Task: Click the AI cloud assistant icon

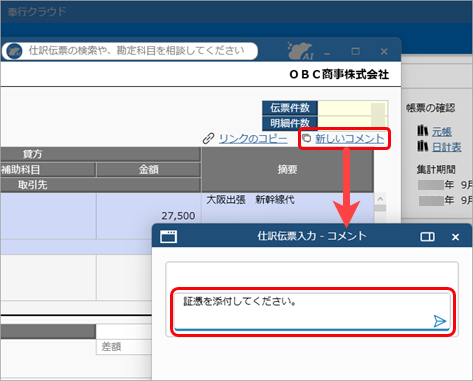Action: coord(300,51)
